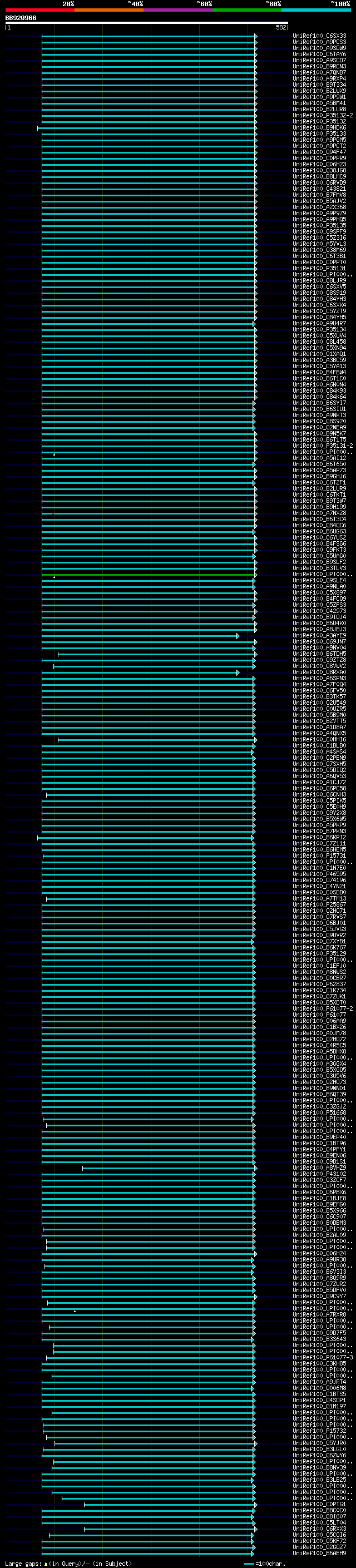Select the UniRef100_Q9SLE4 hit label
356x1568 pixels.
pyautogui.click(x=319, y=581)
